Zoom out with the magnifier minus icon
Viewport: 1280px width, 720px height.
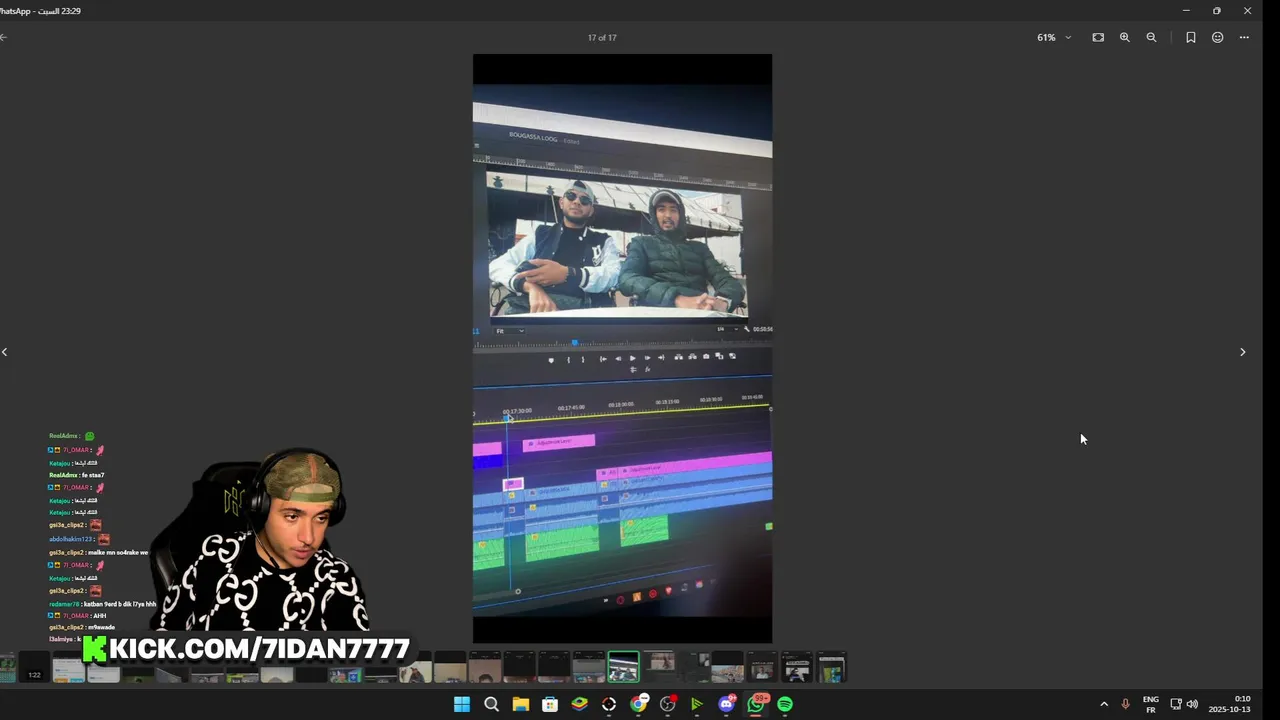pos(1151,37)
